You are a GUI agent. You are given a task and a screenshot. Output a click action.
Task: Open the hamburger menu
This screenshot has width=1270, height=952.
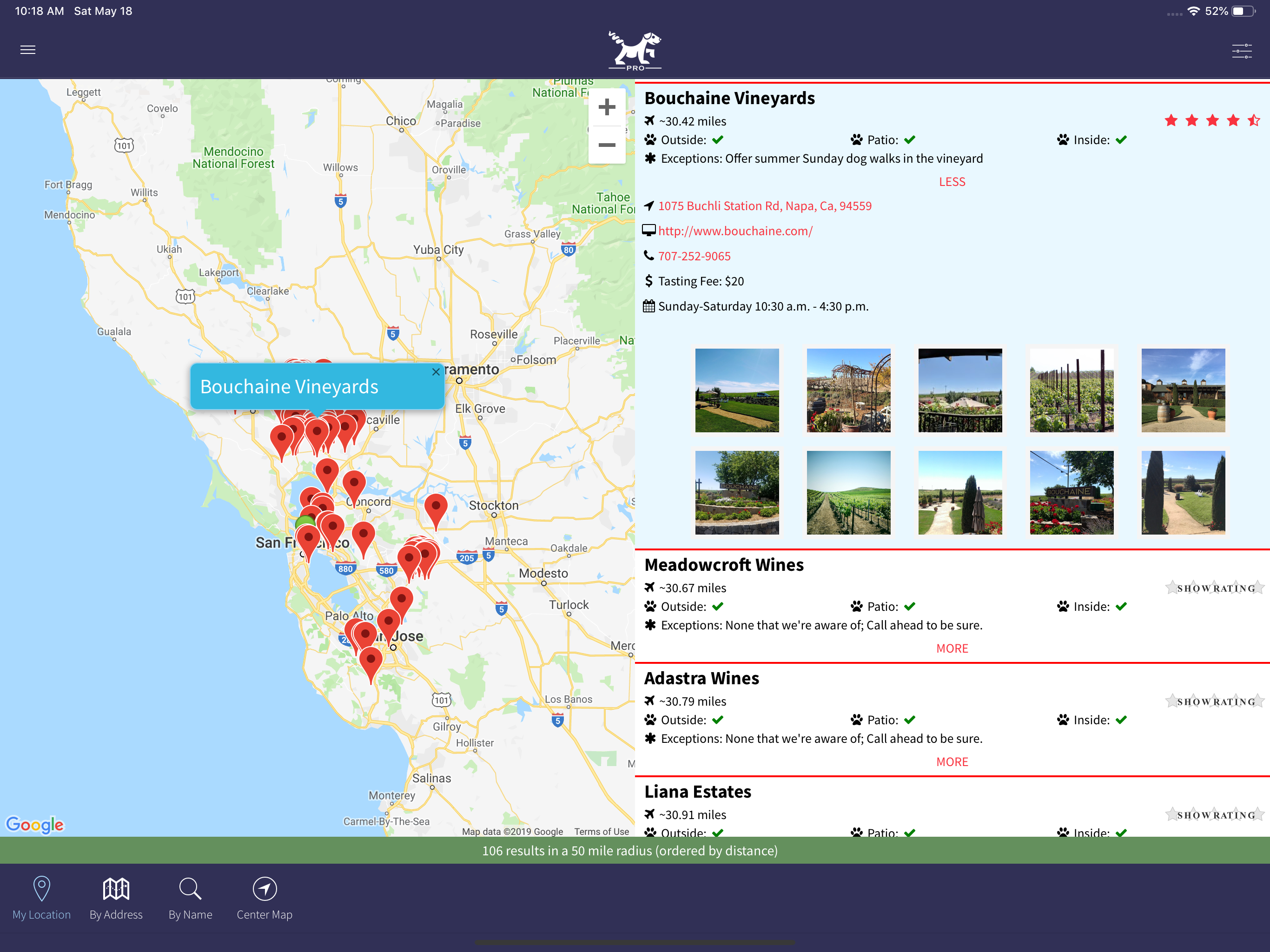(27, 50)
